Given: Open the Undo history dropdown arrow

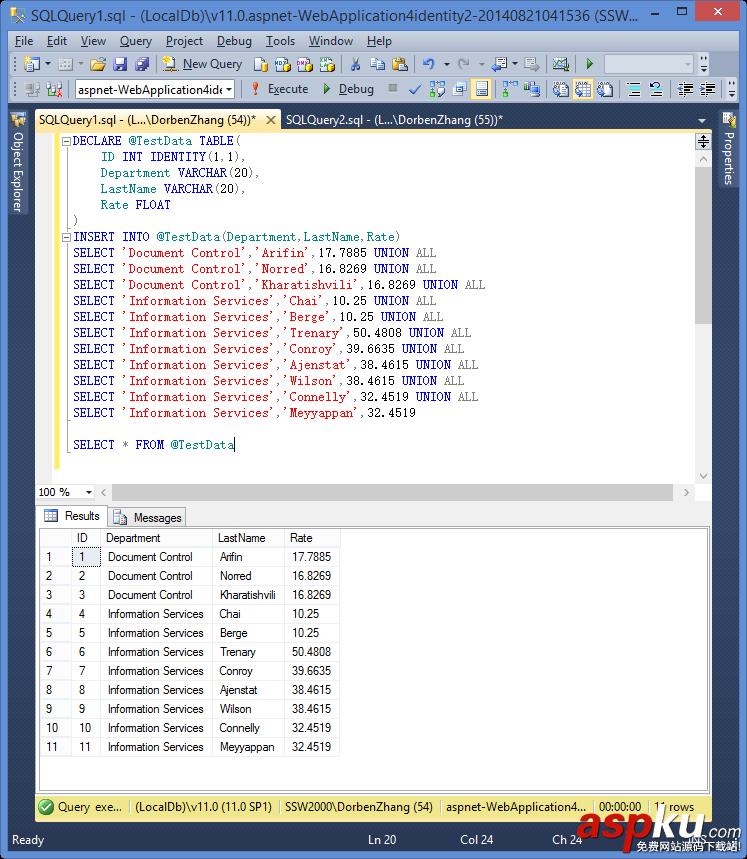Looking at the screenshot, I should click(446, 64).
